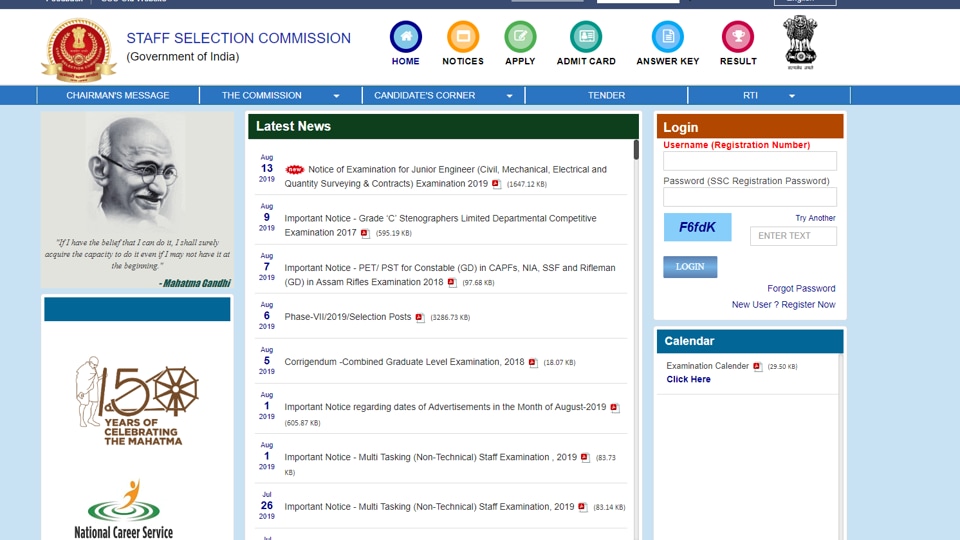Image resolution: width=960 pixels, height=540 pixels.
Task: Click the Staff Selection Commission title
Action: point(238,38)
